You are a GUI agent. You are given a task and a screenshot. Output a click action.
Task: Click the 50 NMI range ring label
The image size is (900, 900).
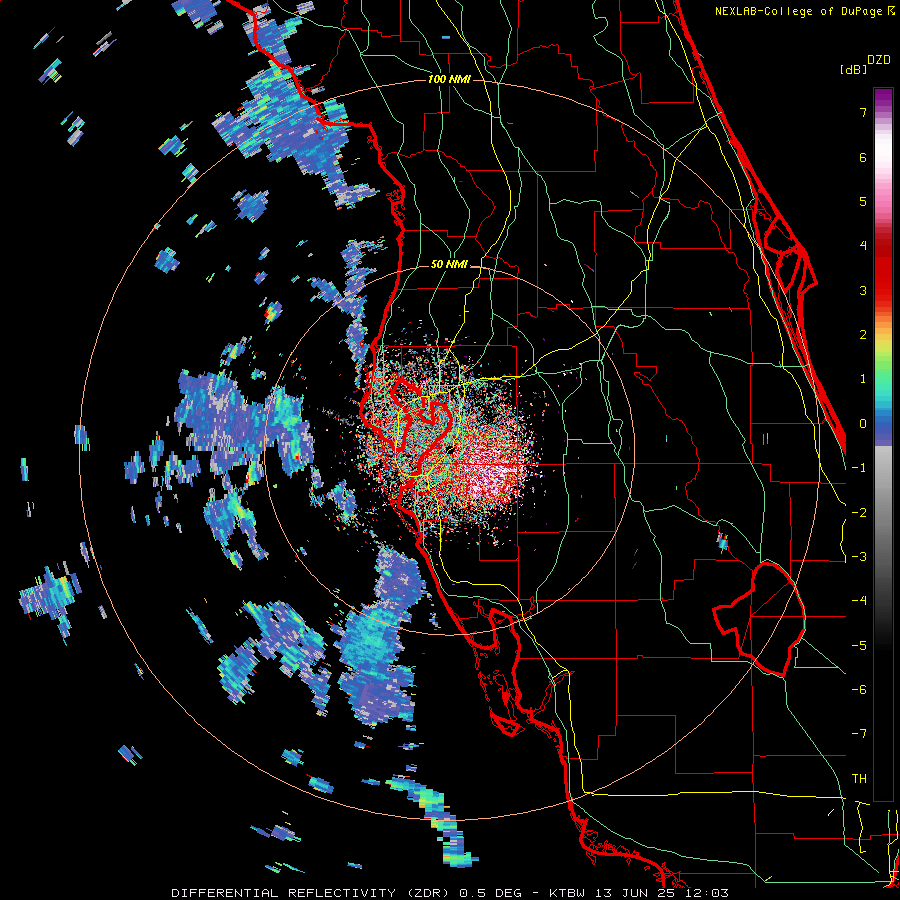tap(449, 264)
